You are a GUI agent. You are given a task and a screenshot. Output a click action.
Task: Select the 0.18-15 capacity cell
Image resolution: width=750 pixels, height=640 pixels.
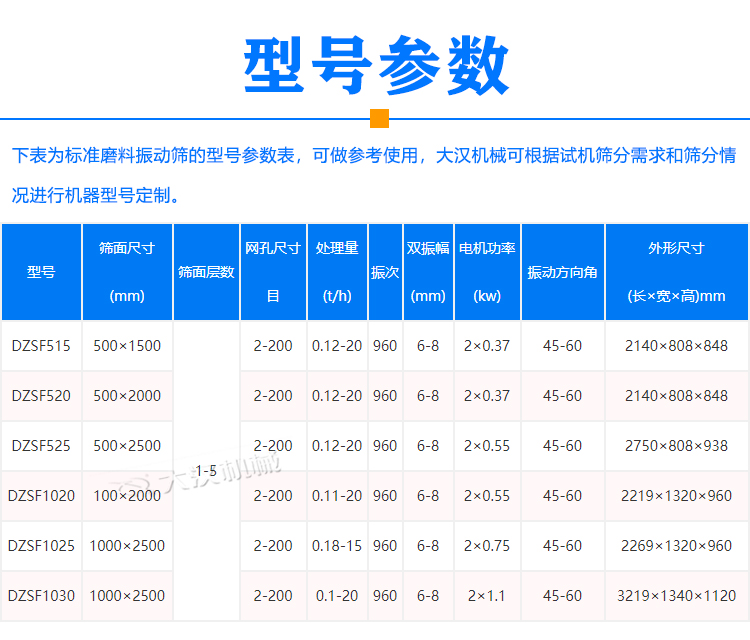(x=337, y=546)
